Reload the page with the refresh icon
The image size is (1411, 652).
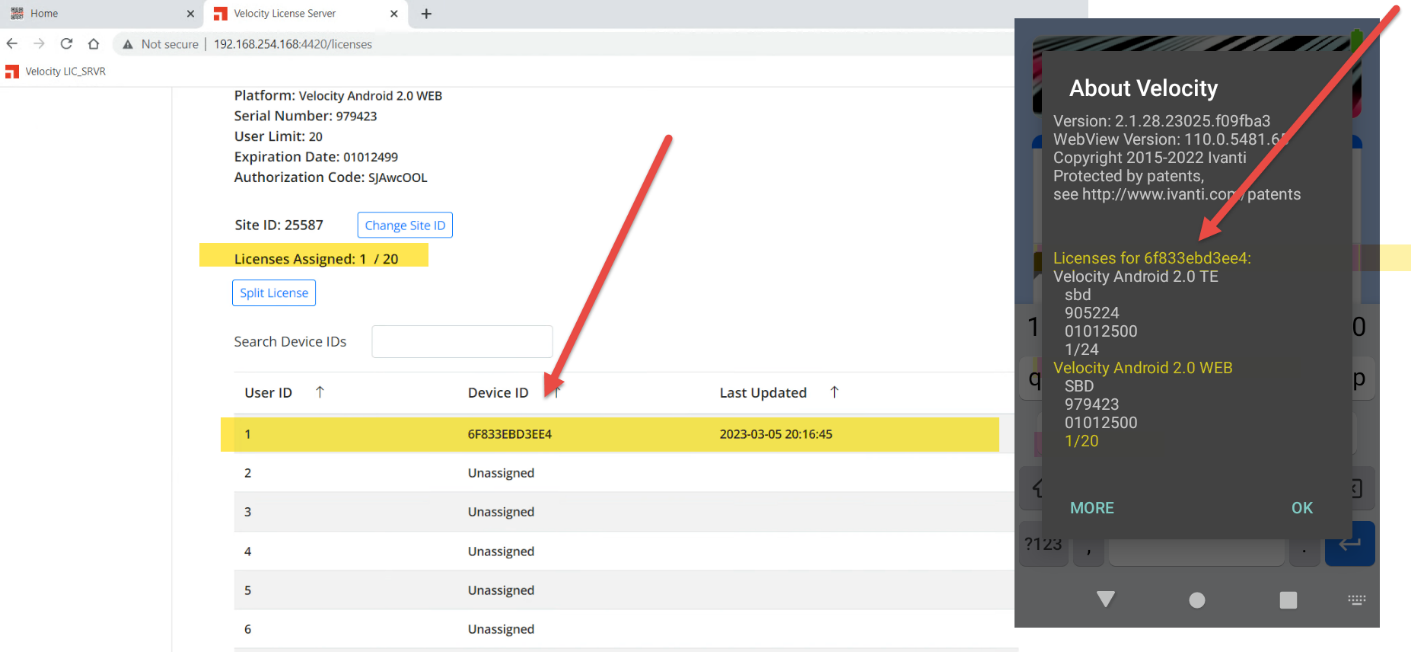coord(65,44)
